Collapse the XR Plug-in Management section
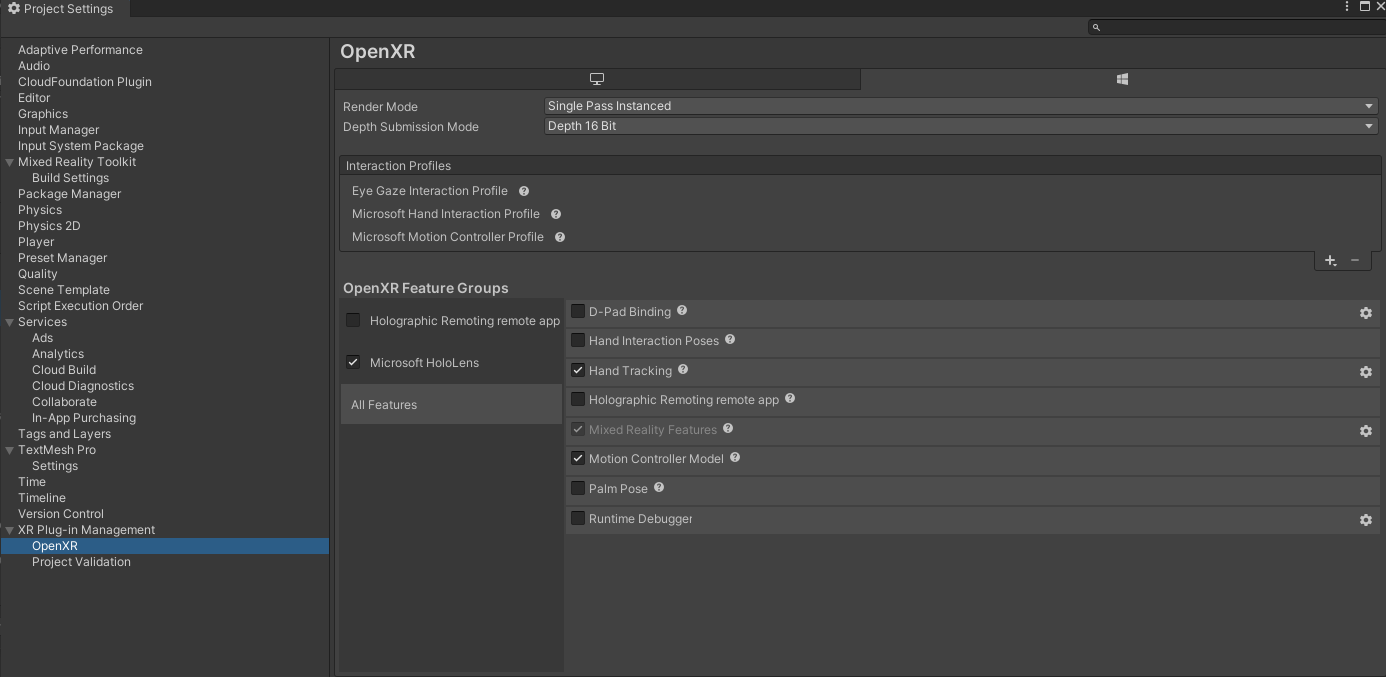Screen dimensions: 1386x677 (x=8, y=529)
